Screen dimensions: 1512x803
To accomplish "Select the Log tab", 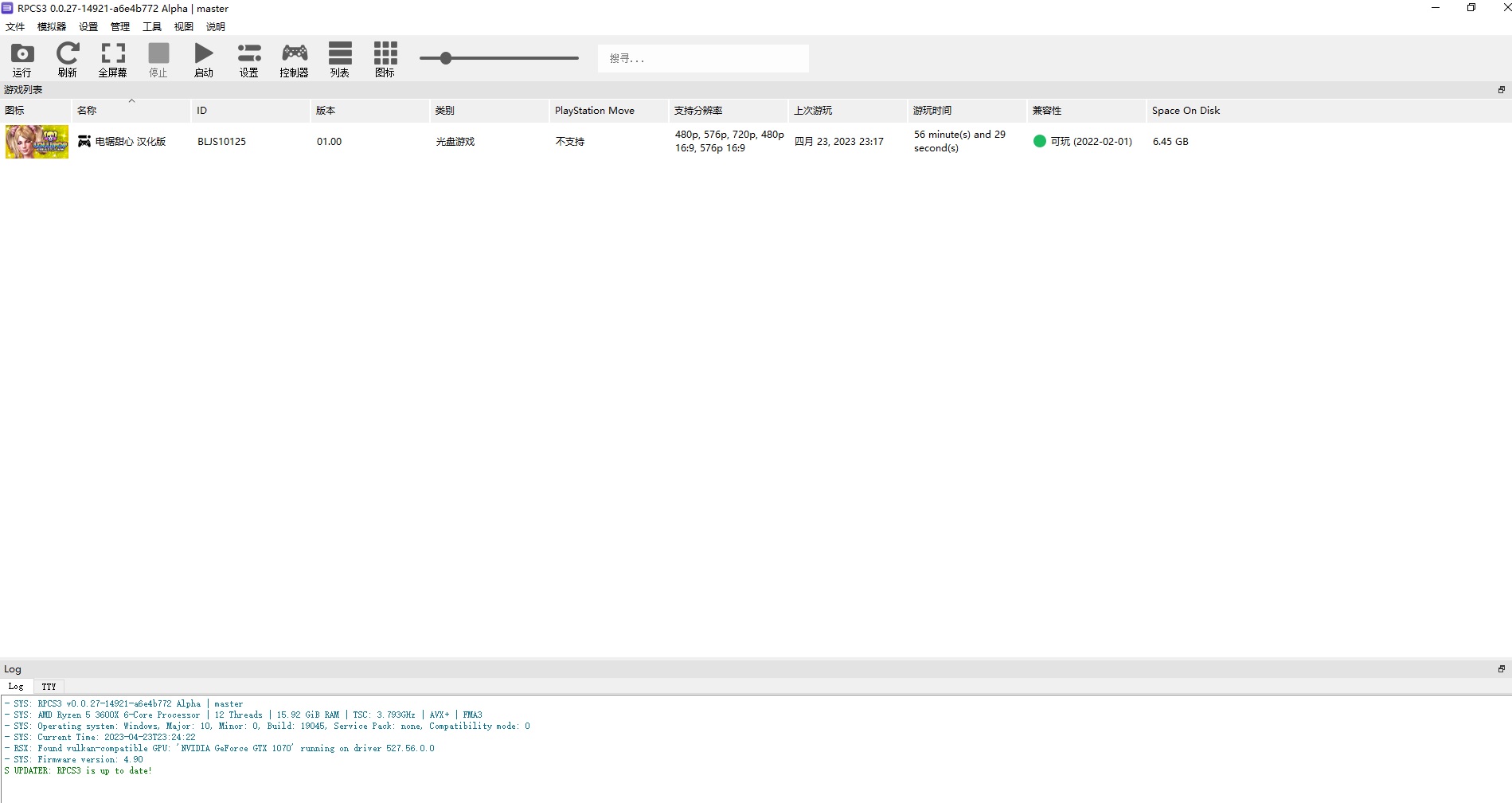I will tap(16, 686).
